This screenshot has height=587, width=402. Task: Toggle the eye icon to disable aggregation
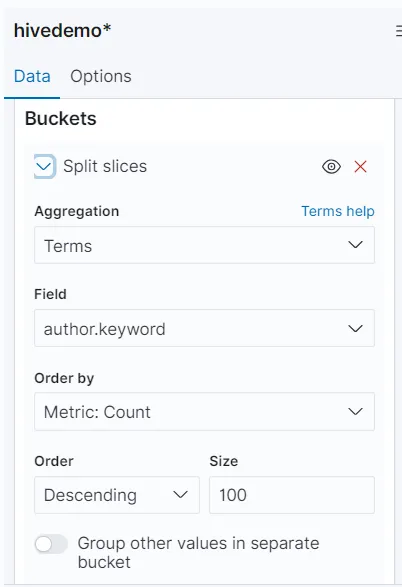331,167
